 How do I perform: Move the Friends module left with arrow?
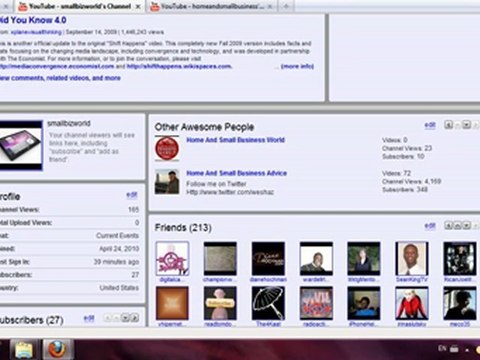[449, 226]
